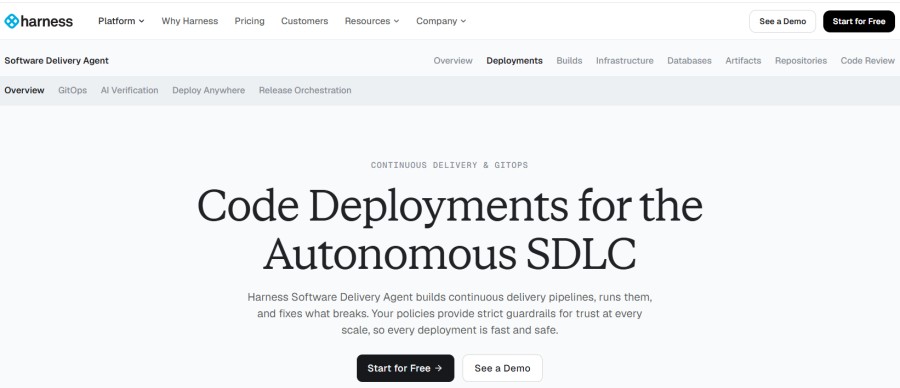Open the Why Harness page
This screenshot has height=388, width=900.
click(x=189, y=21)
